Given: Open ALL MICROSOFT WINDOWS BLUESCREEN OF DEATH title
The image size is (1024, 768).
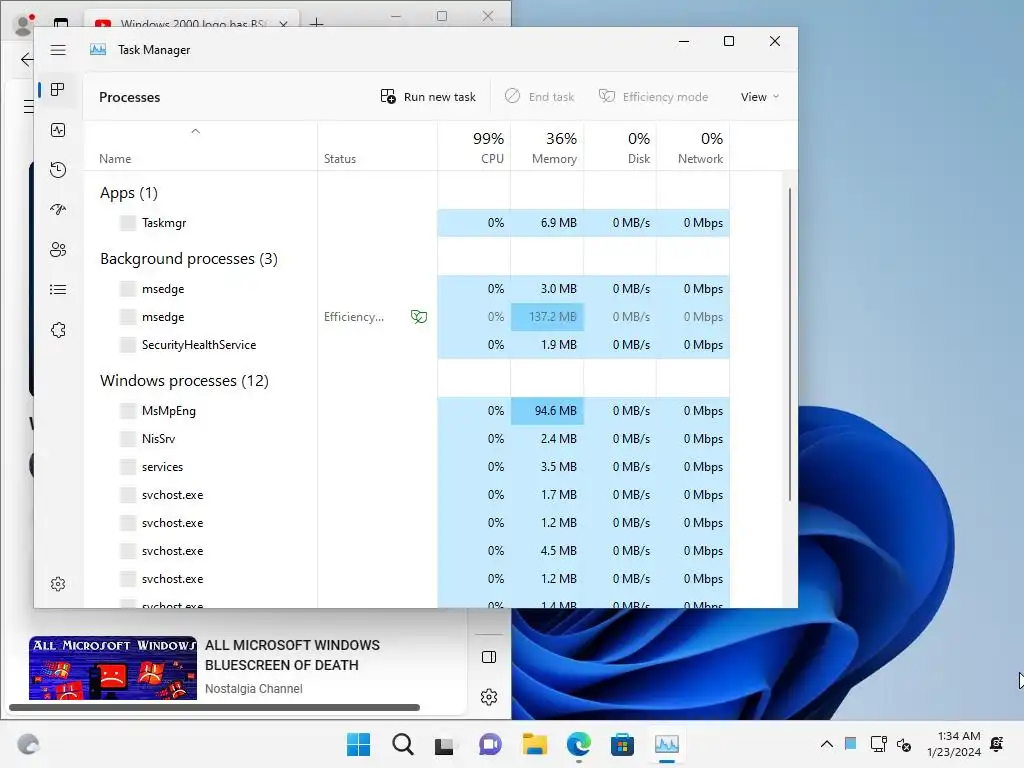Looking at the screenshot, I should click(x=292, y=655).
